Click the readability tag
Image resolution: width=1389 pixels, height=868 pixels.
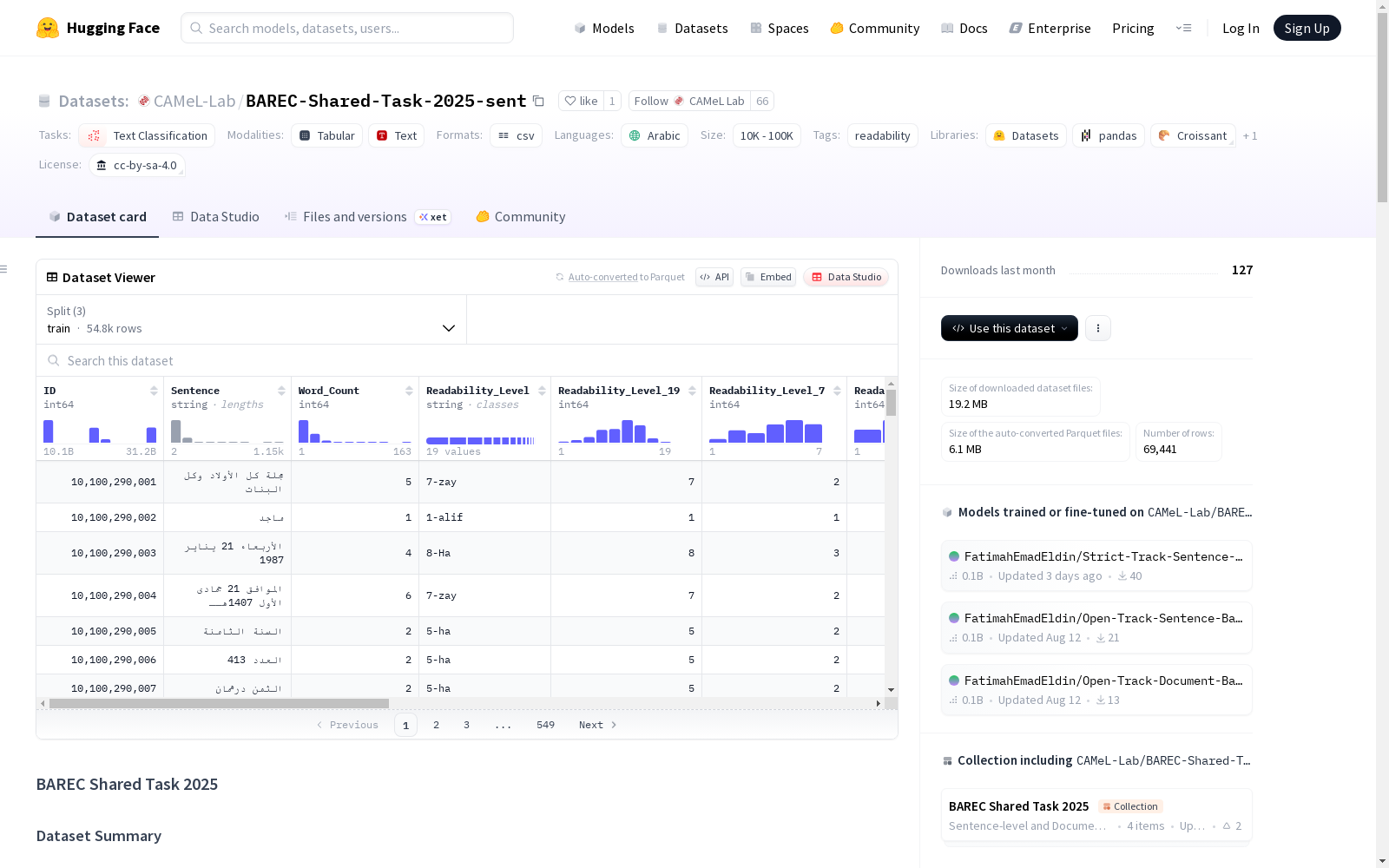tap(882, 135)
